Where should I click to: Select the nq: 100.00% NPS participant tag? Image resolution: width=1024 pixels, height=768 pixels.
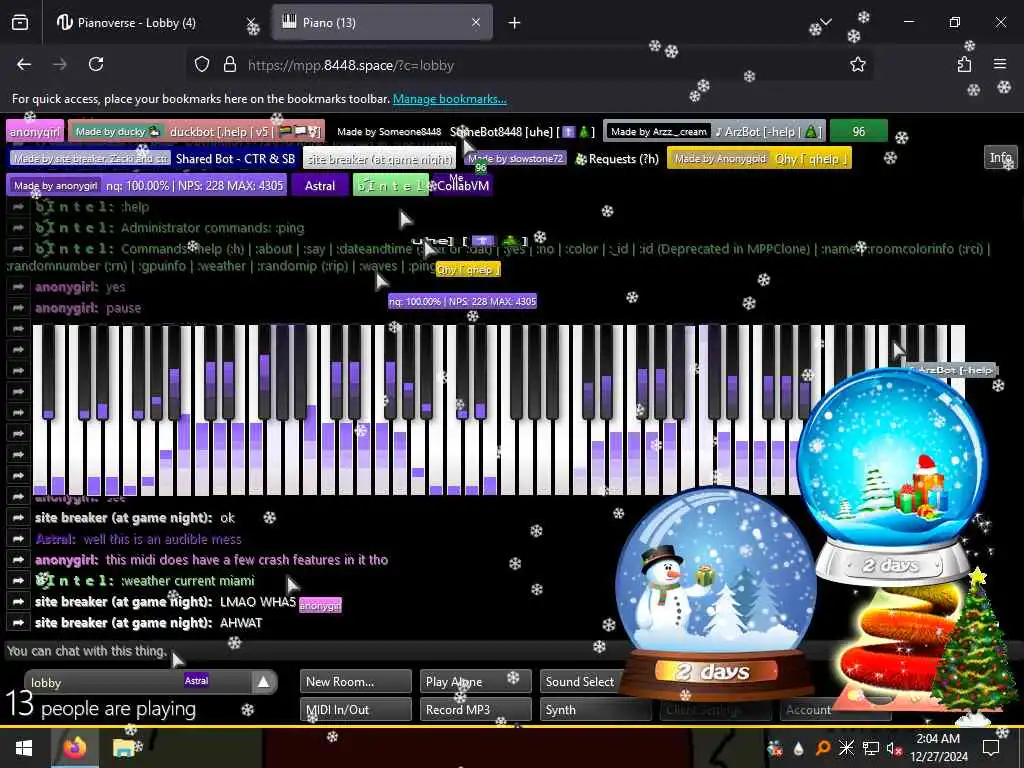(x=147, y=186)
